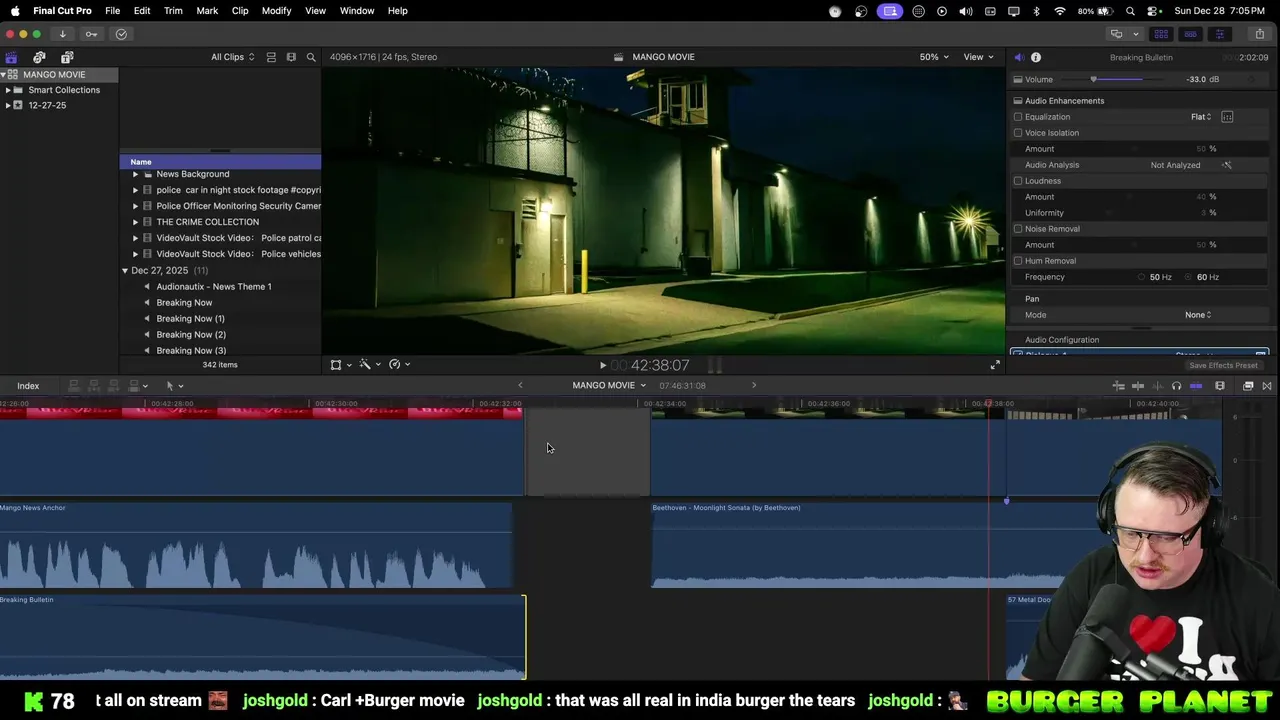Image resolution: width=1280 pixels, height=720 pixels.
Task: Expand the 12-27-25 event
Action: coord(8,105)
